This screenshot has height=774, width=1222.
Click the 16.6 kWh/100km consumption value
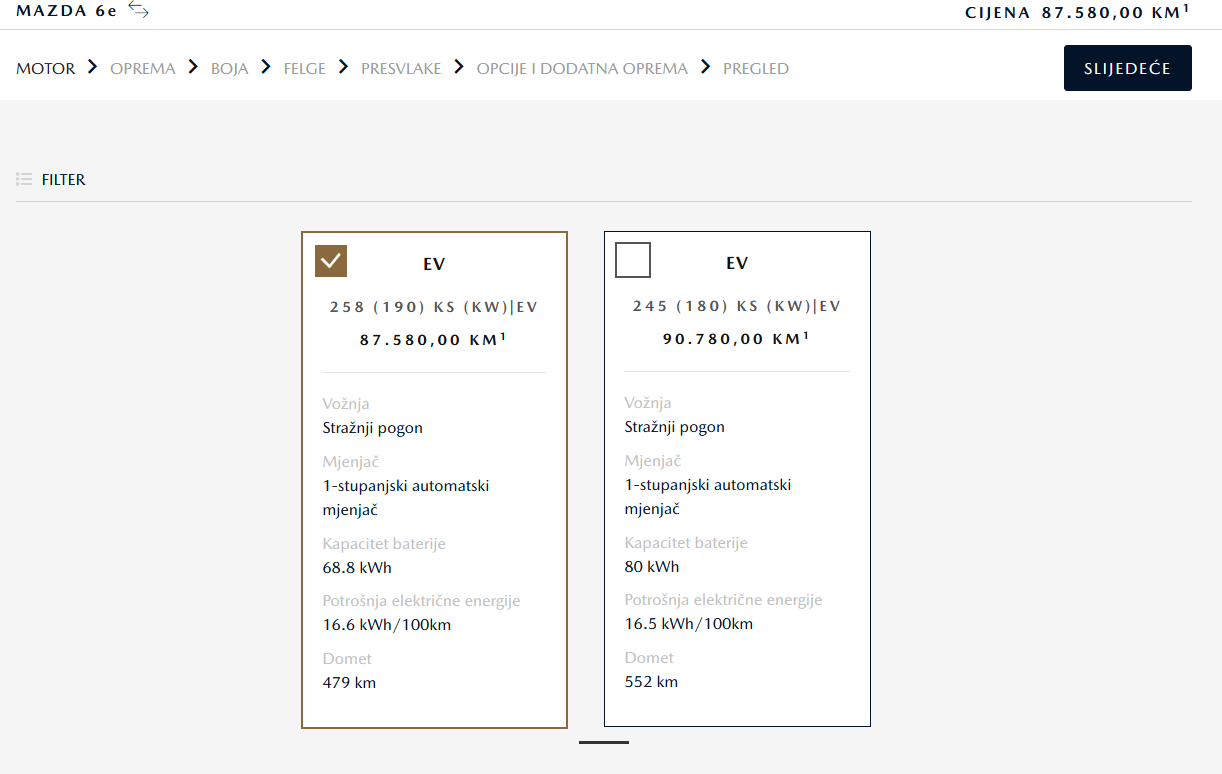[387, 625]
